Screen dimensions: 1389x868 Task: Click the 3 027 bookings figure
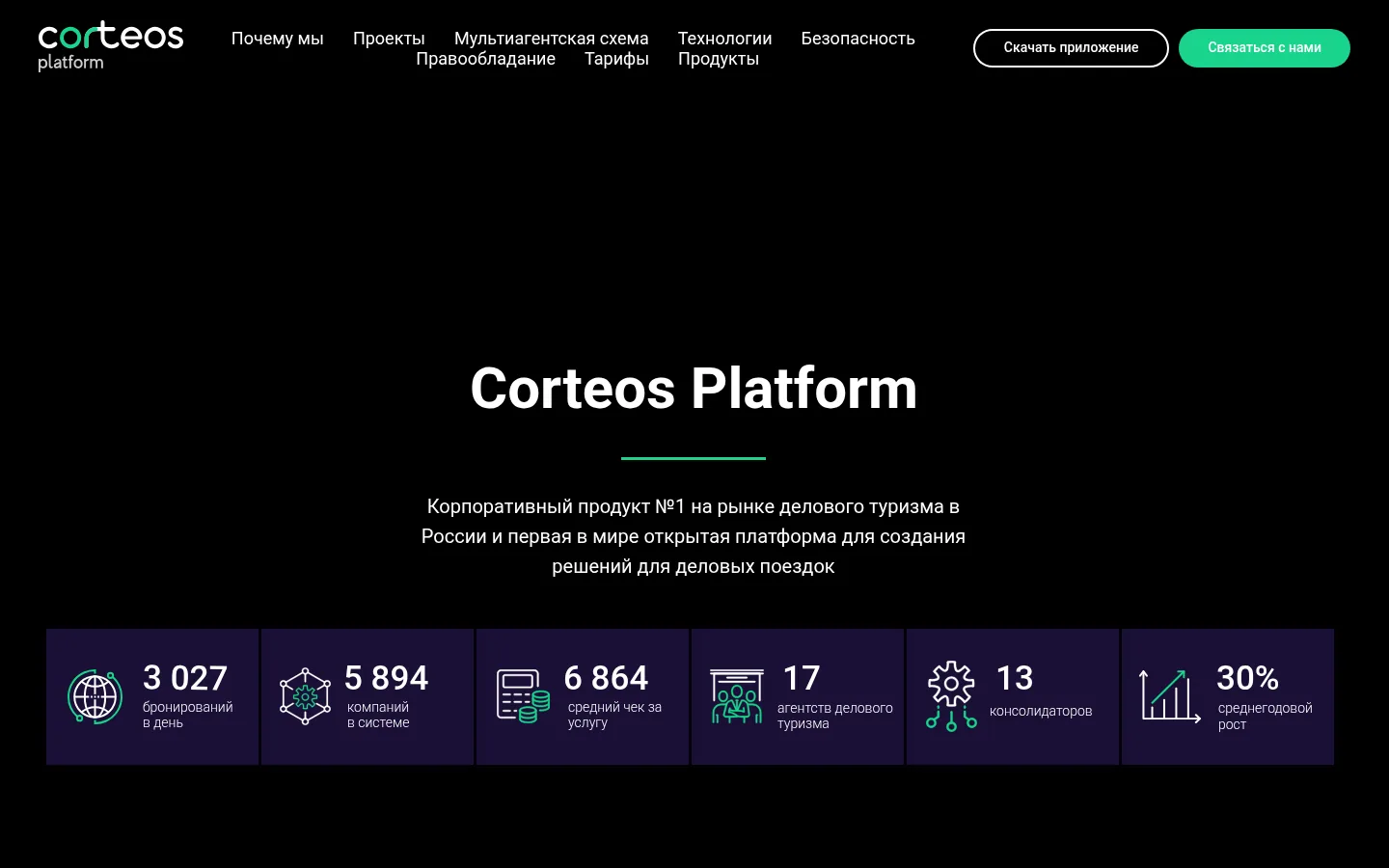(185, 678)
